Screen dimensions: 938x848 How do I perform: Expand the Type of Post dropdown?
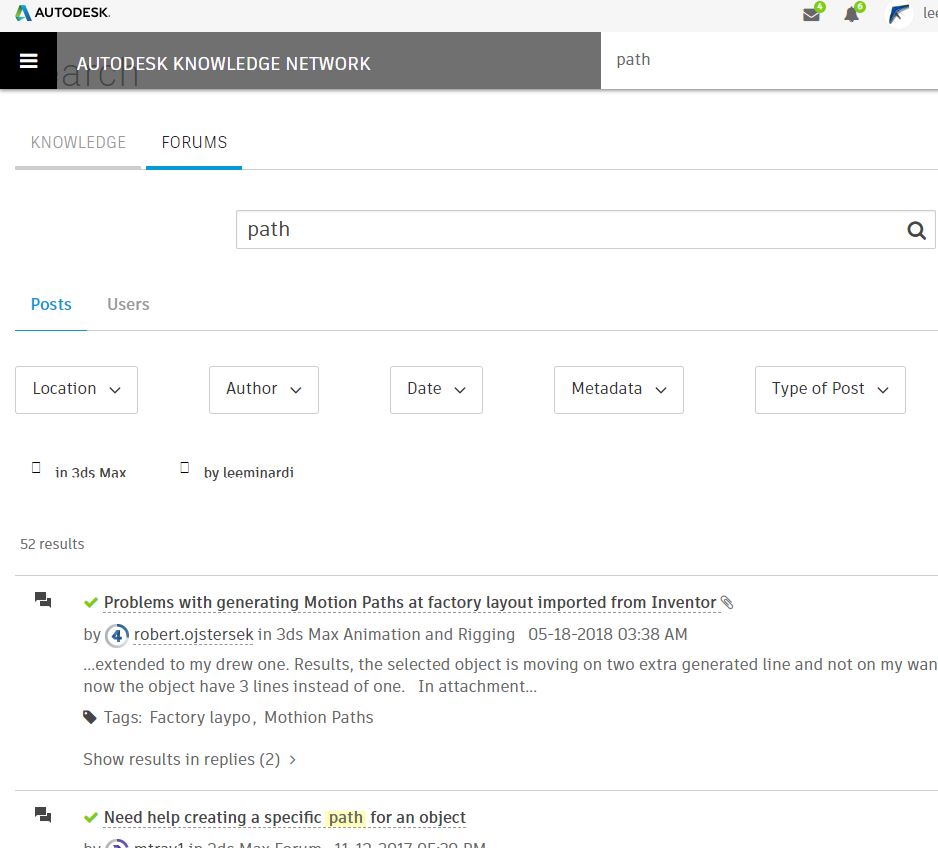pyautogui.click(x=830, y=390)
